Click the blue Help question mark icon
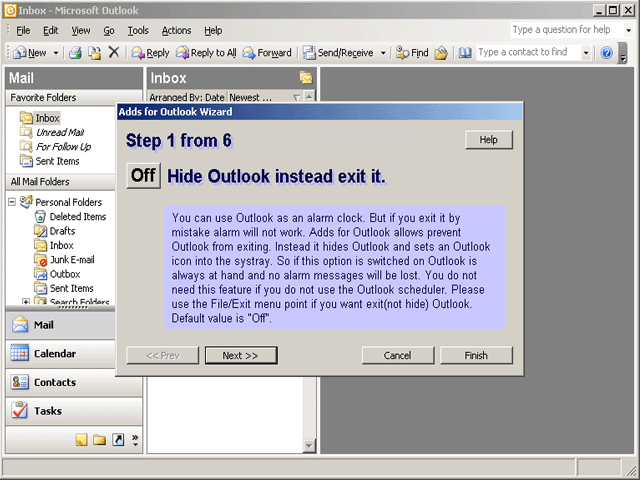This screenshot has width=640, height=480. 607,53
